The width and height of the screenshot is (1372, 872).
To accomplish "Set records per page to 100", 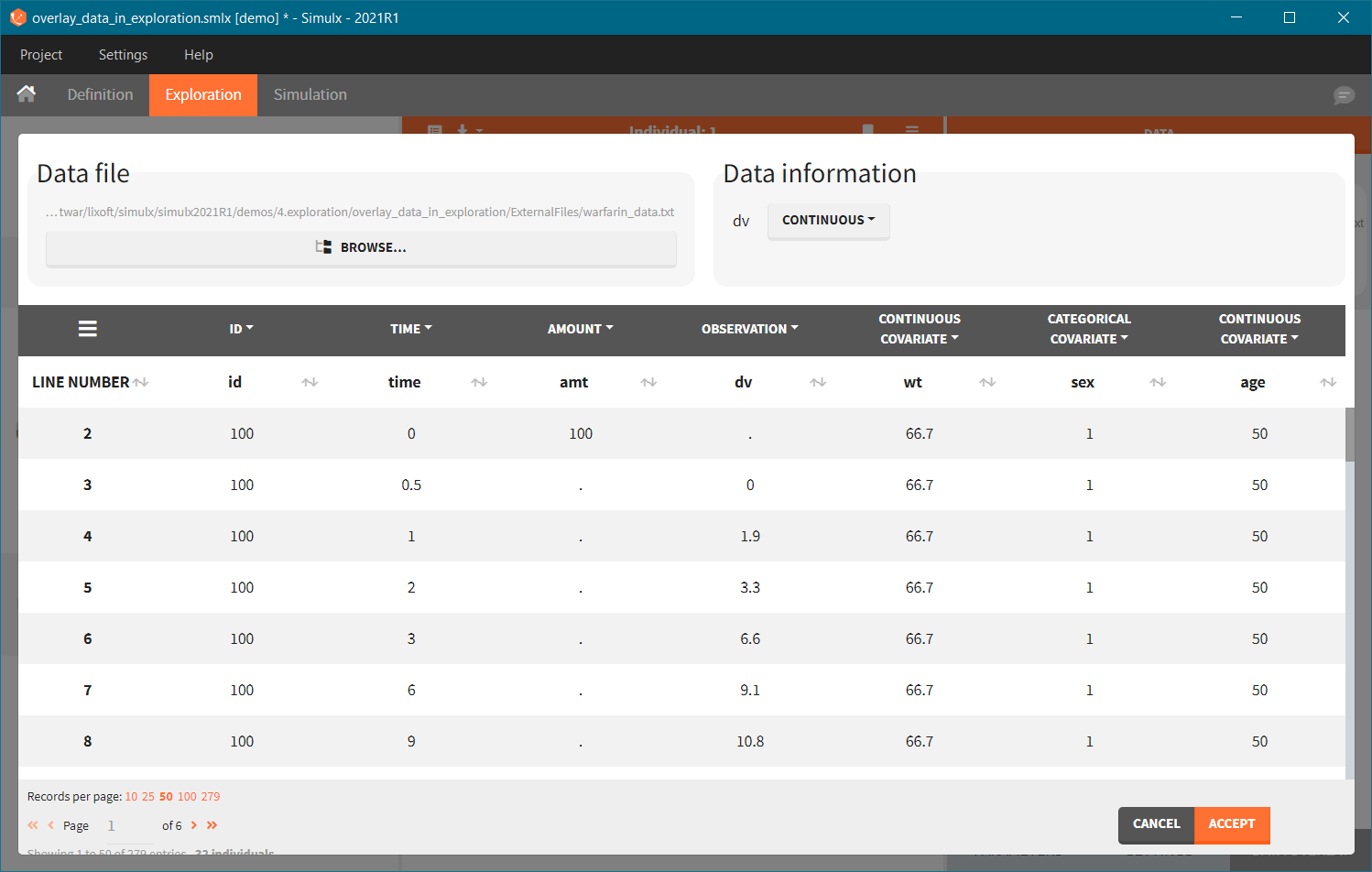I will click(x=187, y=796).
